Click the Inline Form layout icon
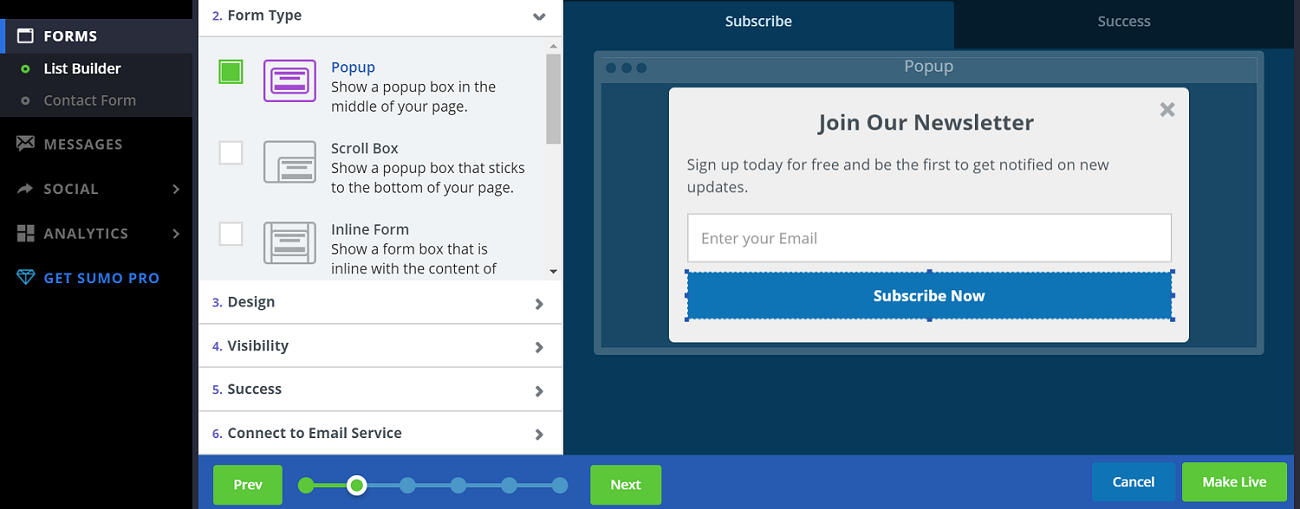This screenshot has height=509, width=1300. [x=289, y=243]
